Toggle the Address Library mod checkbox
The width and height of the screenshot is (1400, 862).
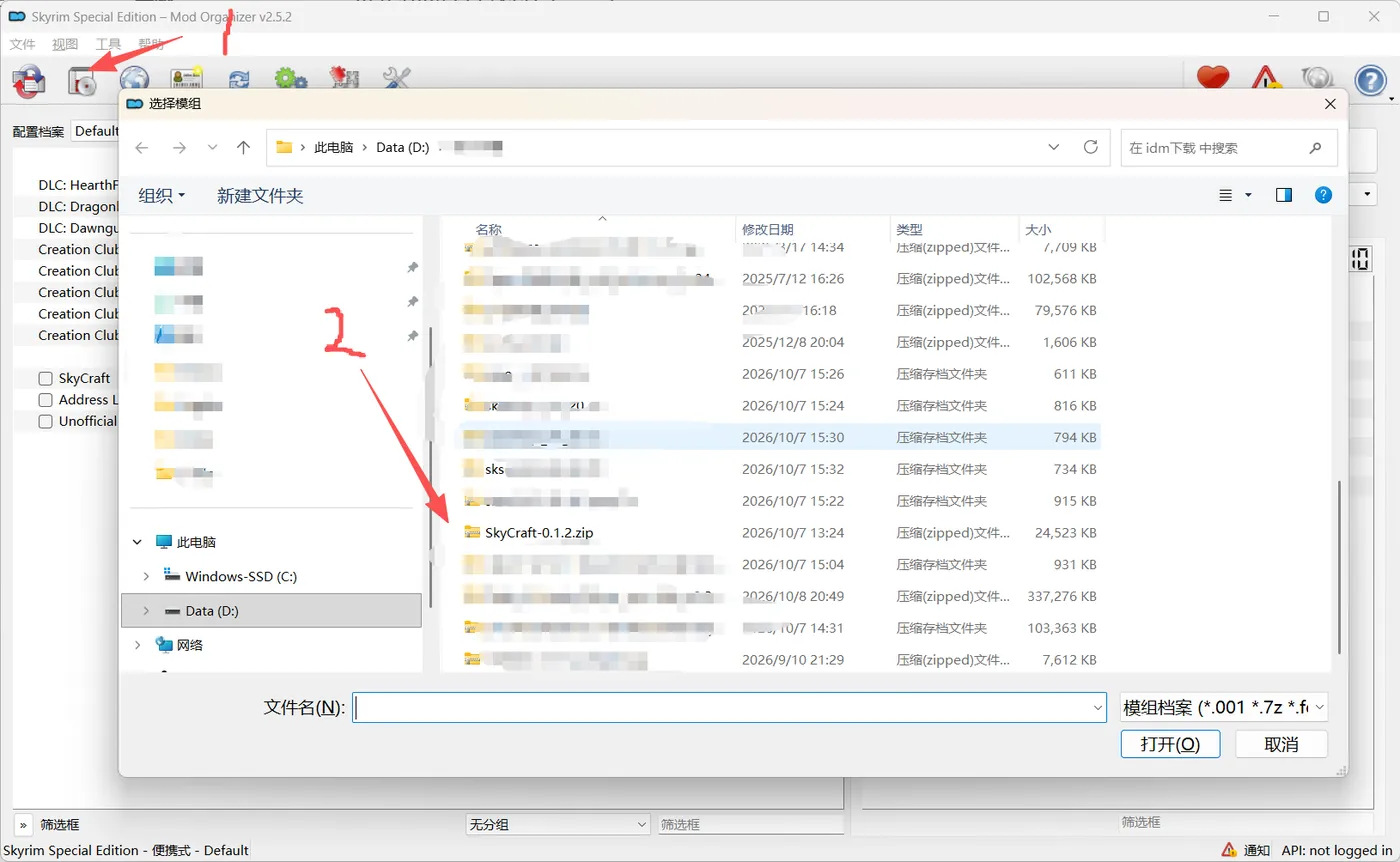click(45, 400)
